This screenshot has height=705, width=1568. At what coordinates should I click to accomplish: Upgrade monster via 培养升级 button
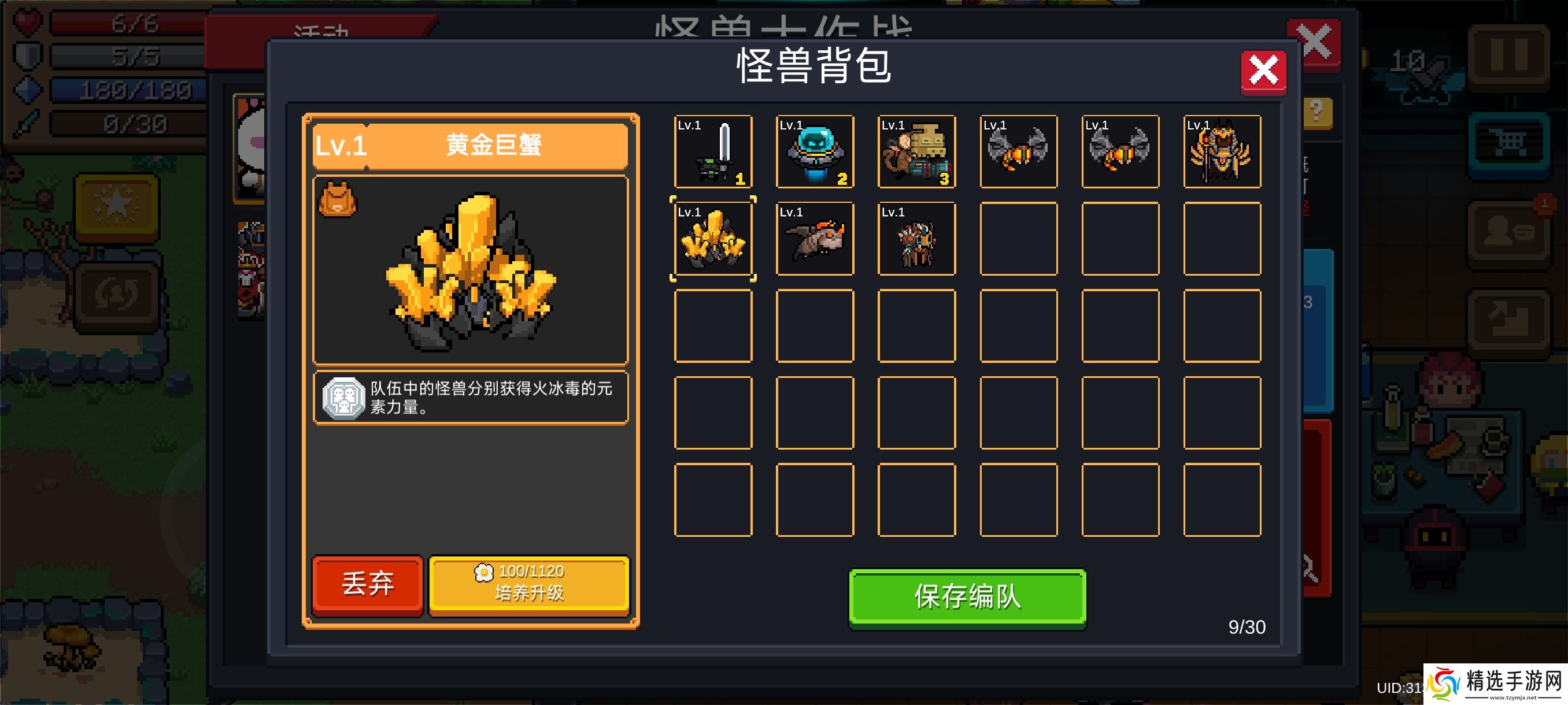[x=529, y=585]
